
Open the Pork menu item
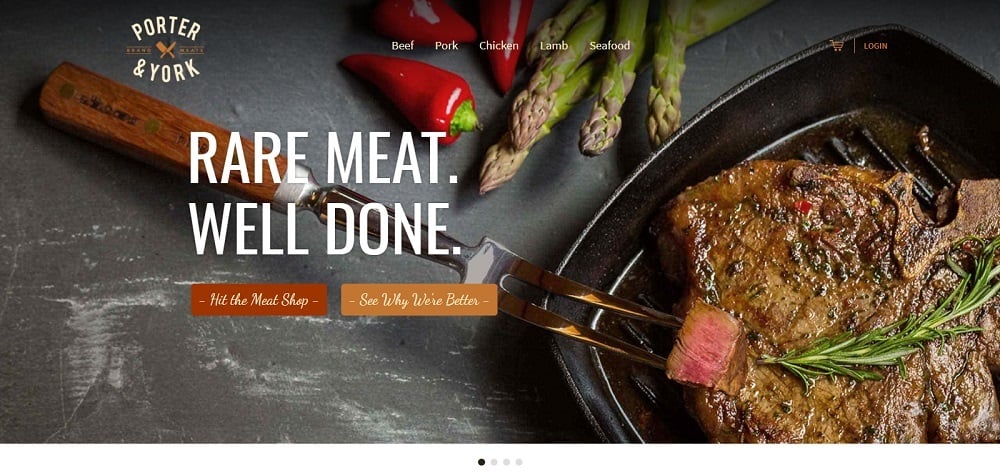[x=446, y=46]
